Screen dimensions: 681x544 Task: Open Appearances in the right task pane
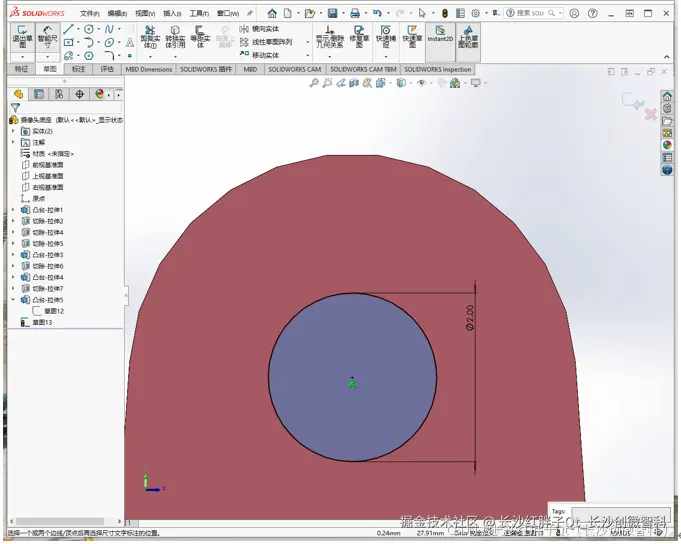click(x=667, y=145)
